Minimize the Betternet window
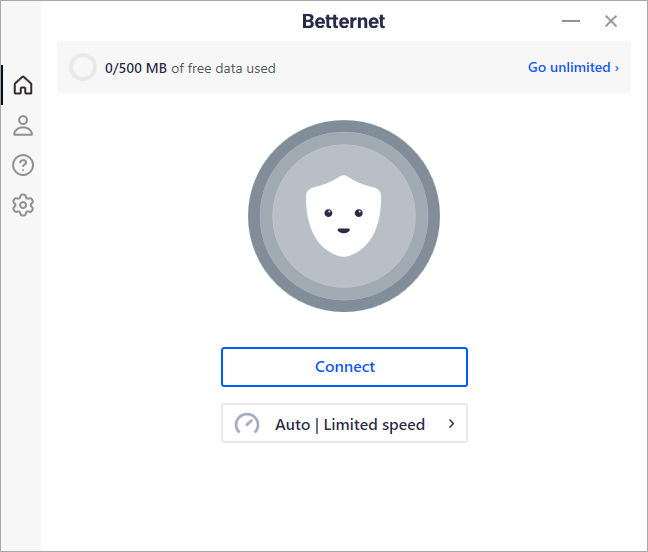 coord(571,21)
